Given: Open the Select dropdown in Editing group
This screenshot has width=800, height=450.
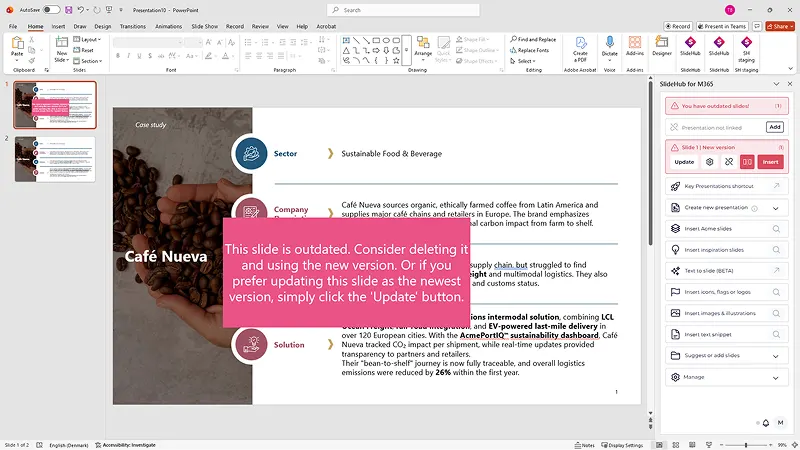Looking at the screenshot, I should pos(523,61).
